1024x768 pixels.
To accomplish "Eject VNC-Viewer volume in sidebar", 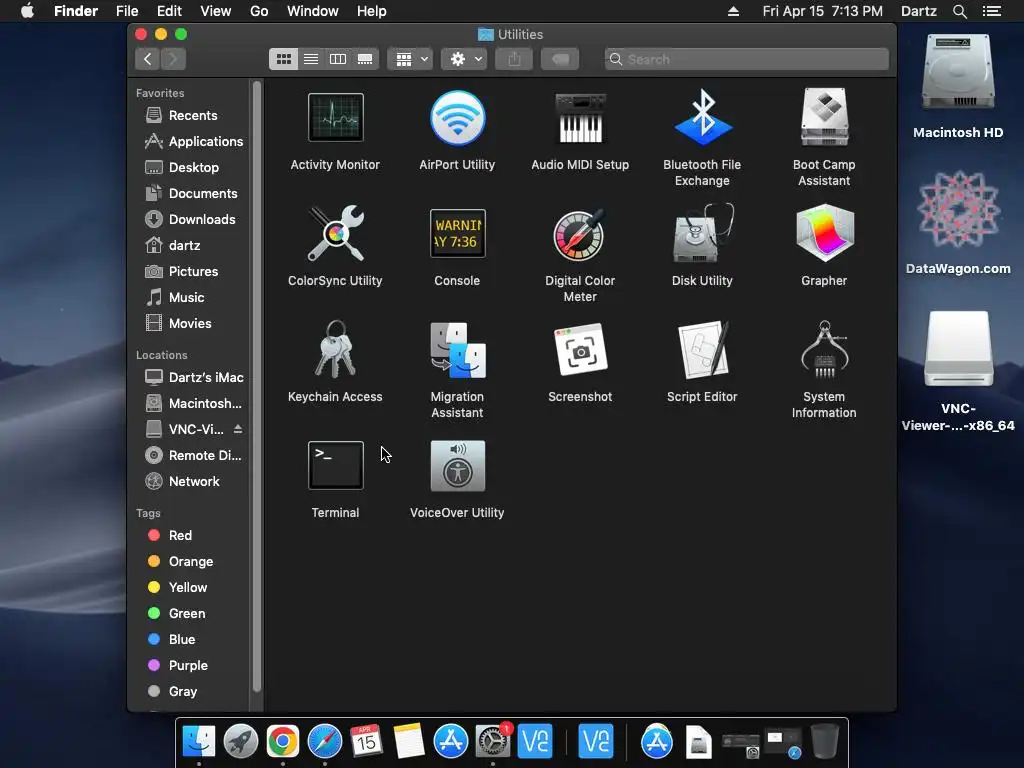I will coord(238,429).
